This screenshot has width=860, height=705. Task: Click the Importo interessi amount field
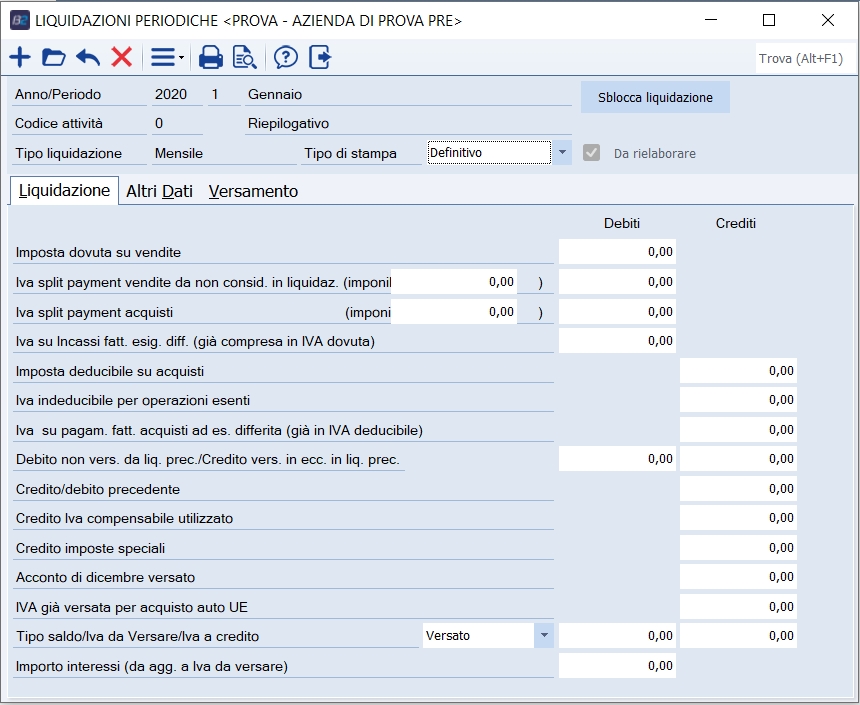click(617, 665)
